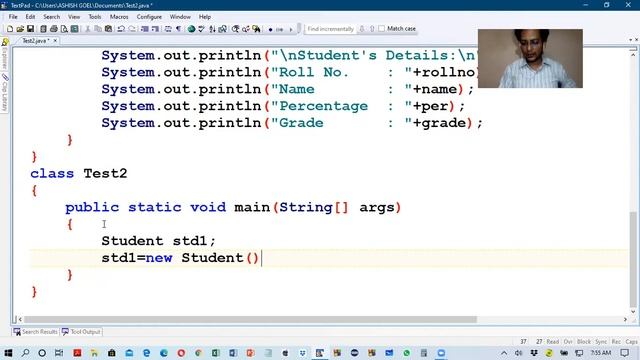Viewport: 640px width, 360px height.
Task: Open the Help menu
Action: [205, 17]
